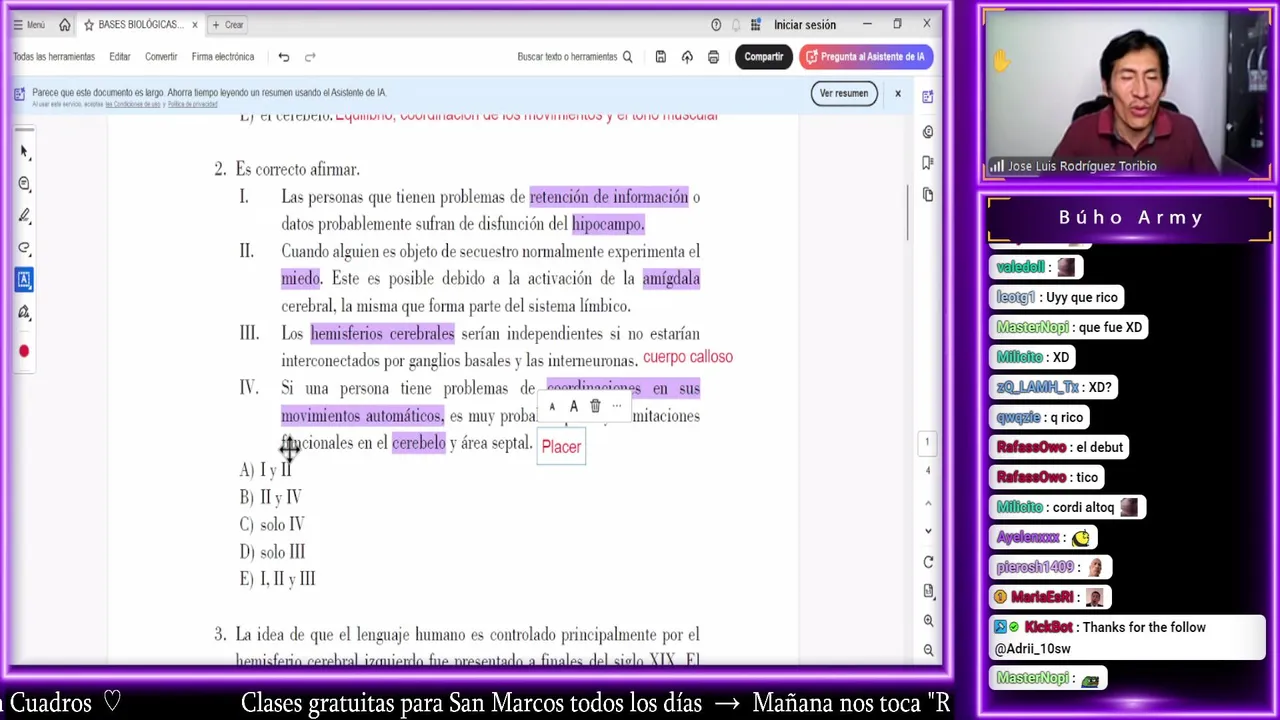Upload to cloud icon in toolbar
The width and height of the screenshot is (1280, 720).
(x=687, y=57)
